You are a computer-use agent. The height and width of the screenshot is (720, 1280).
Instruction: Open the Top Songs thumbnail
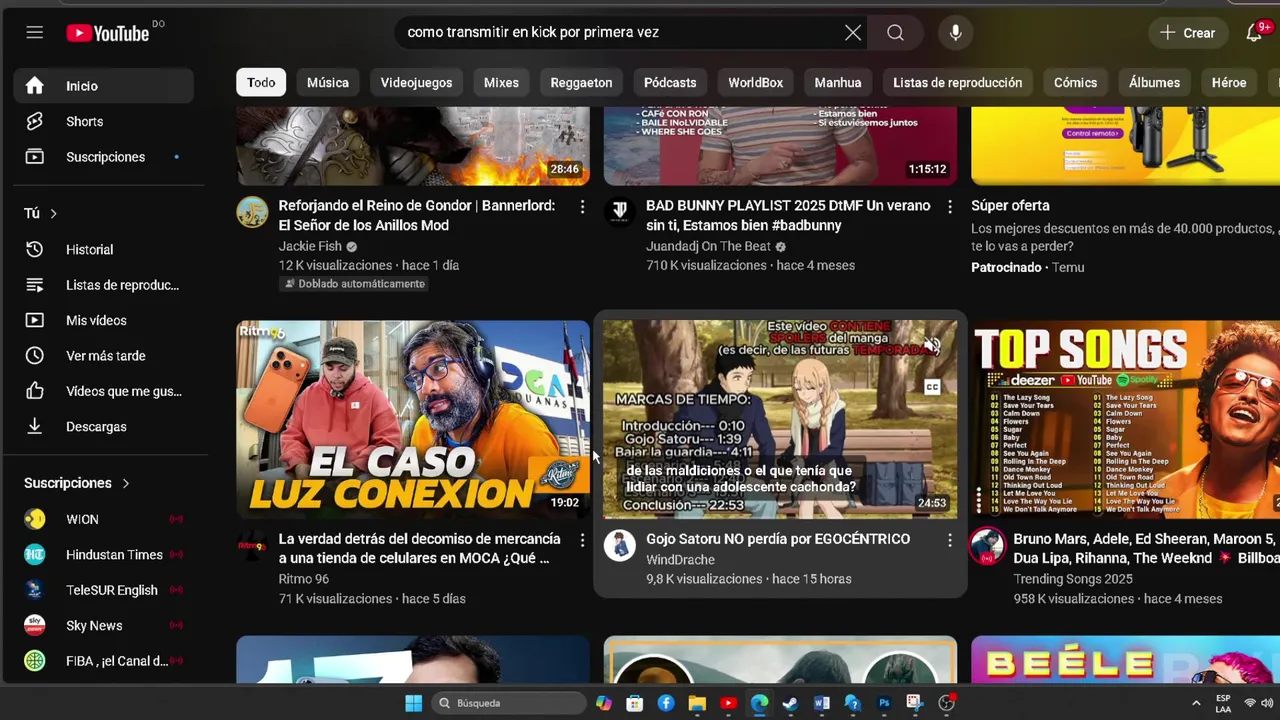pyautogui.click(x=1125, y=419)
